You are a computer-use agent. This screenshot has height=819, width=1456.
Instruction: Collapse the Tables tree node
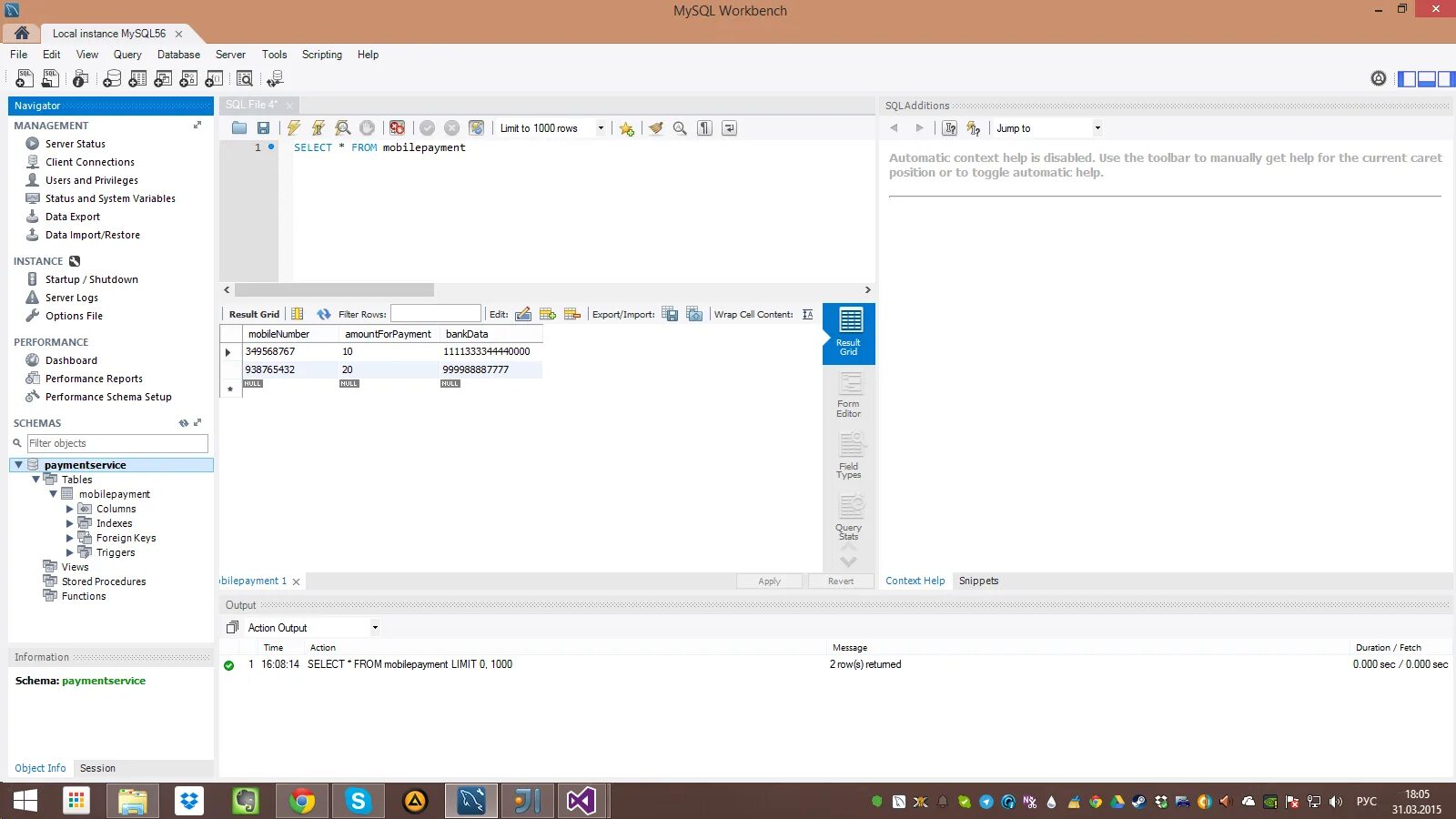36,480
